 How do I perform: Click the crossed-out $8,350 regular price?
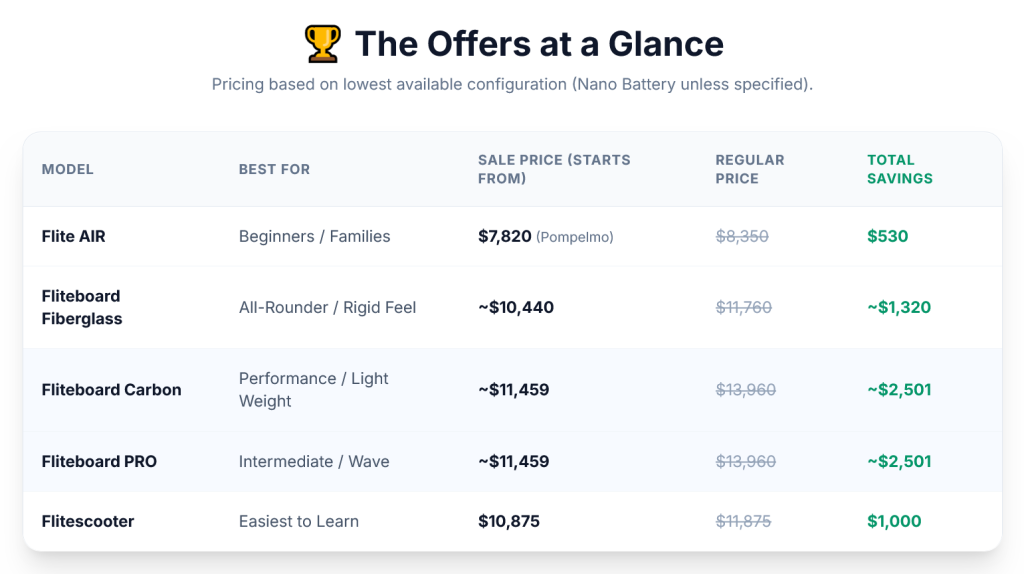(742, 236)
